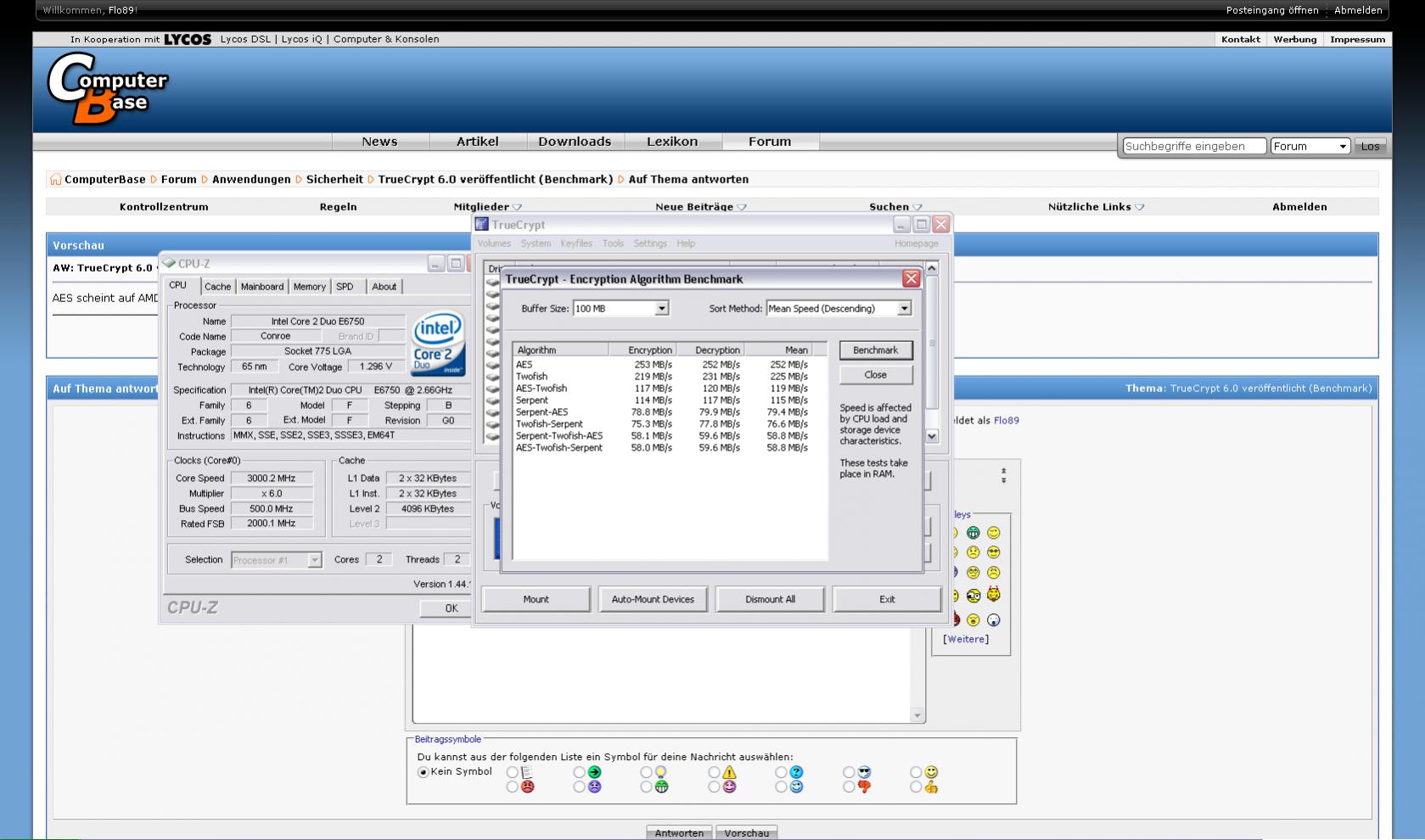Click the green toothy grin post symbol
The image size is (1425, 840).
click(x=661, y=787)
